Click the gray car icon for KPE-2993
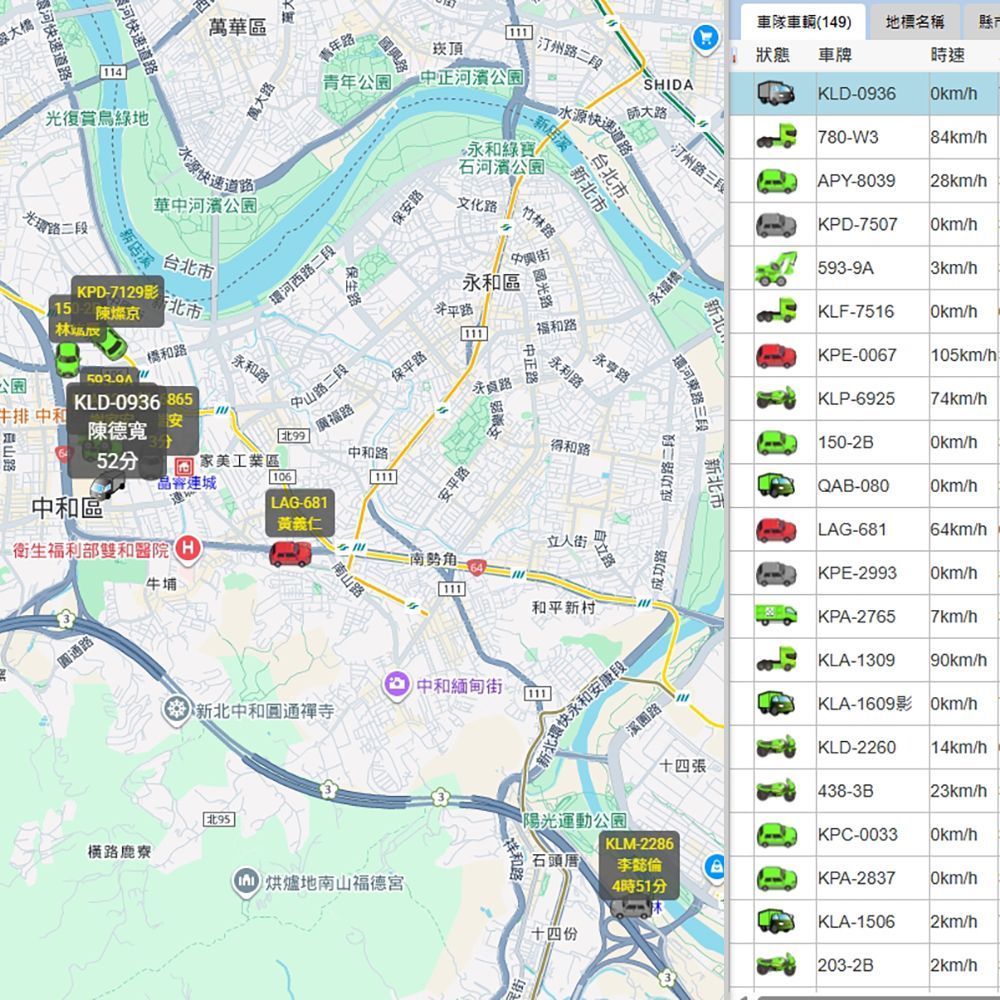This screenshot has width=1000, height=1000. (x=776, y=573)
